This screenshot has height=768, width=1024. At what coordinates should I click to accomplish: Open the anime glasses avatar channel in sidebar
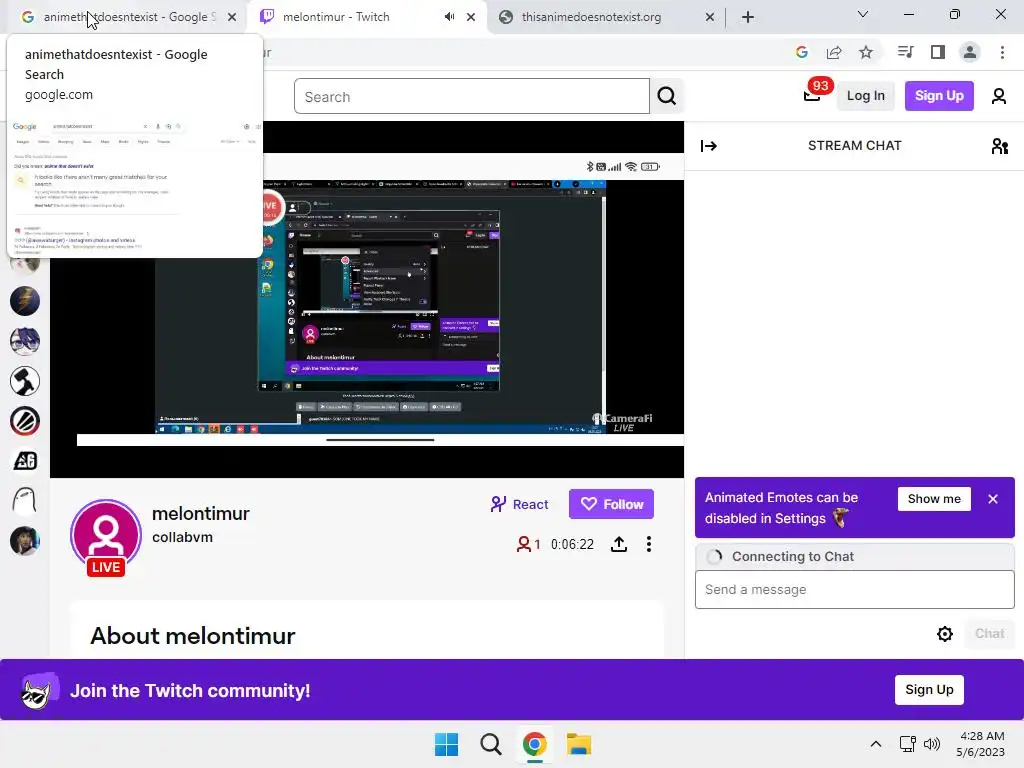click(25, 341)
